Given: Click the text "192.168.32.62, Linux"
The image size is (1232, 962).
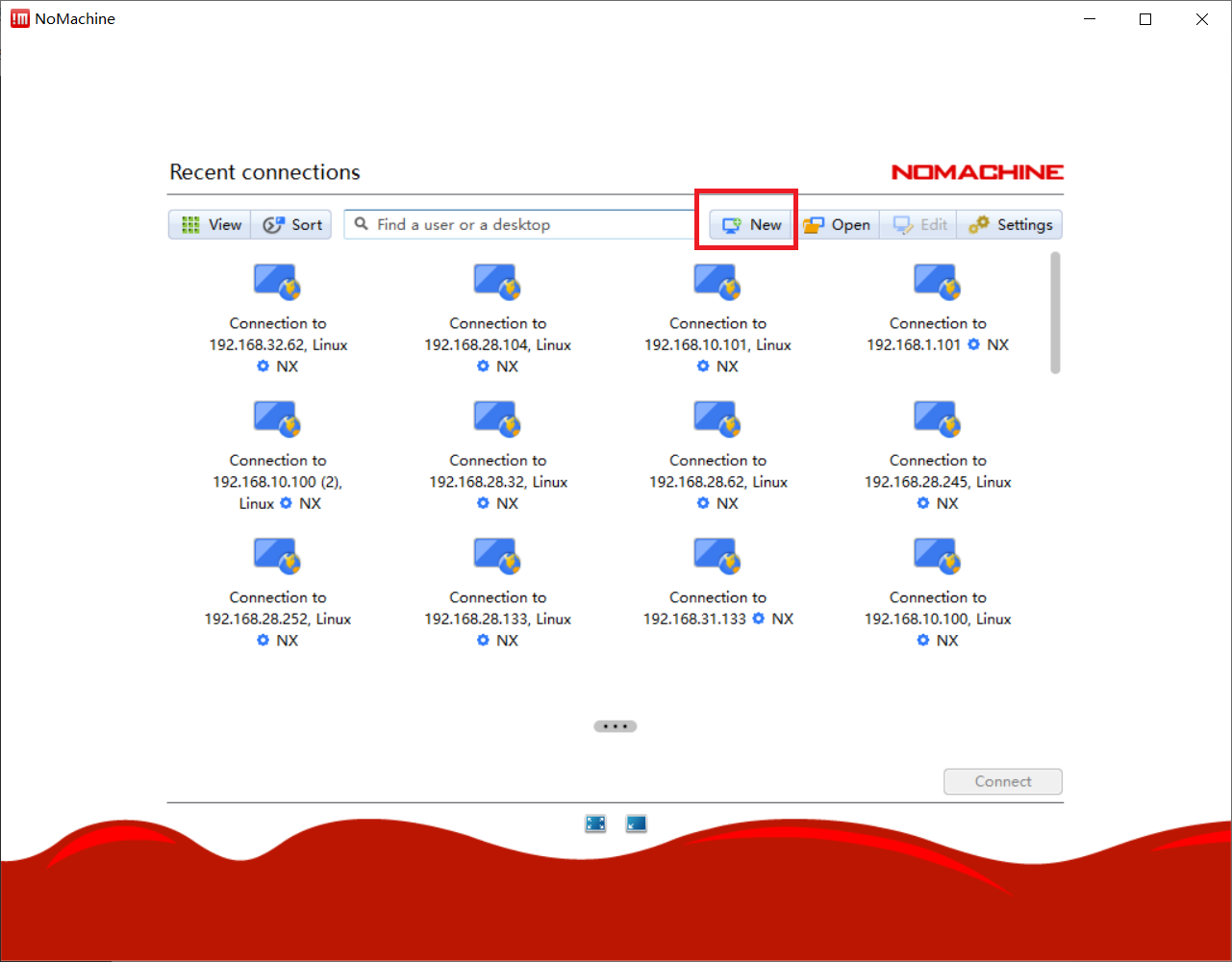Looking at the screenshot, I should [x=278, y=344].
